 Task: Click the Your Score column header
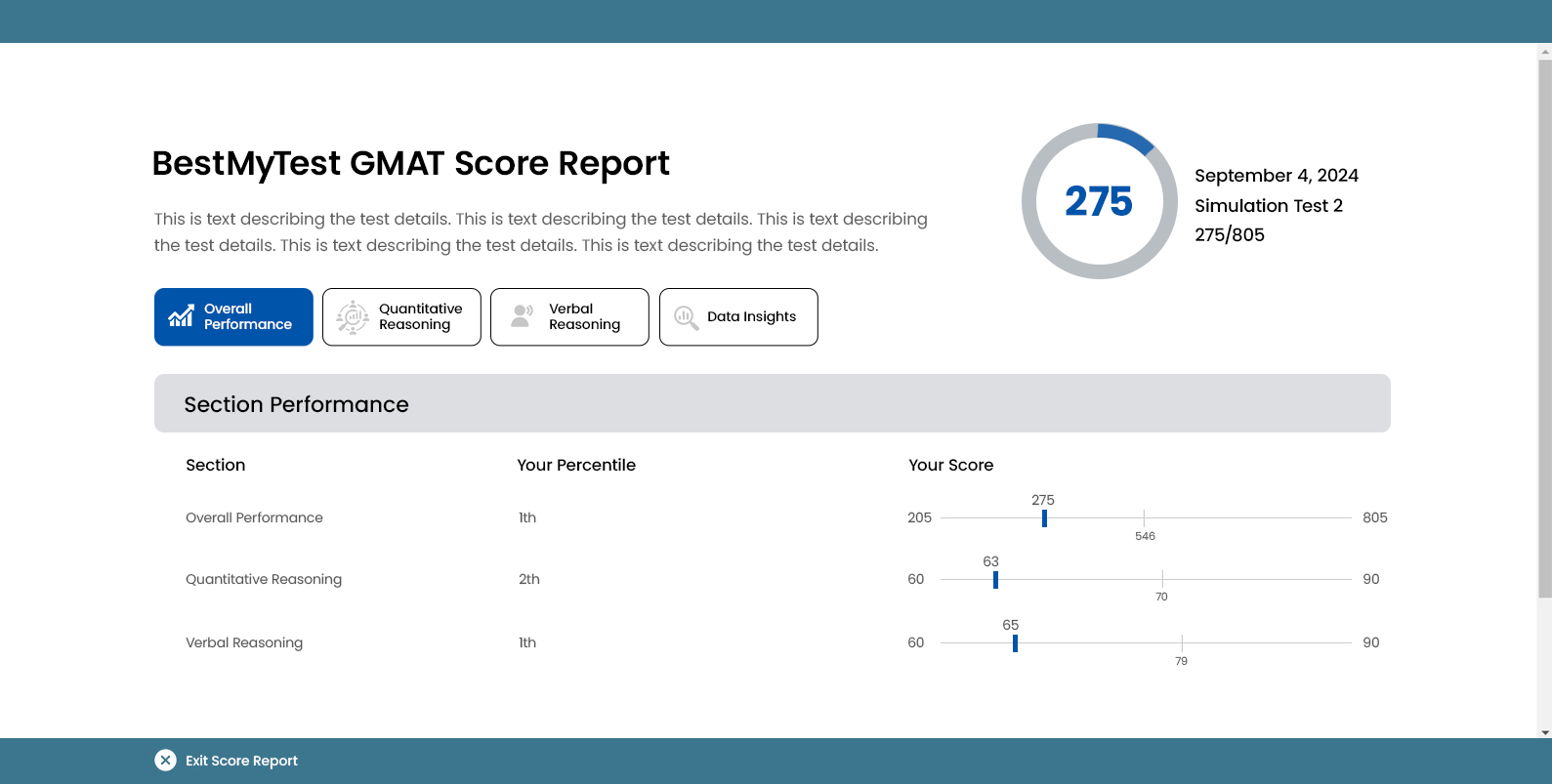(x=951, y=465)
